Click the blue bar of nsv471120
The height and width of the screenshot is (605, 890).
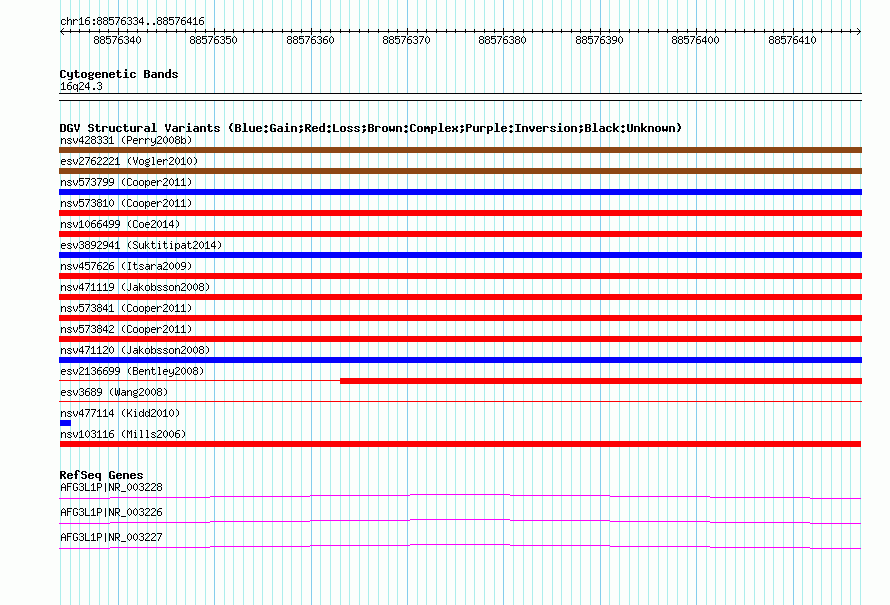(x=460, y=360)
